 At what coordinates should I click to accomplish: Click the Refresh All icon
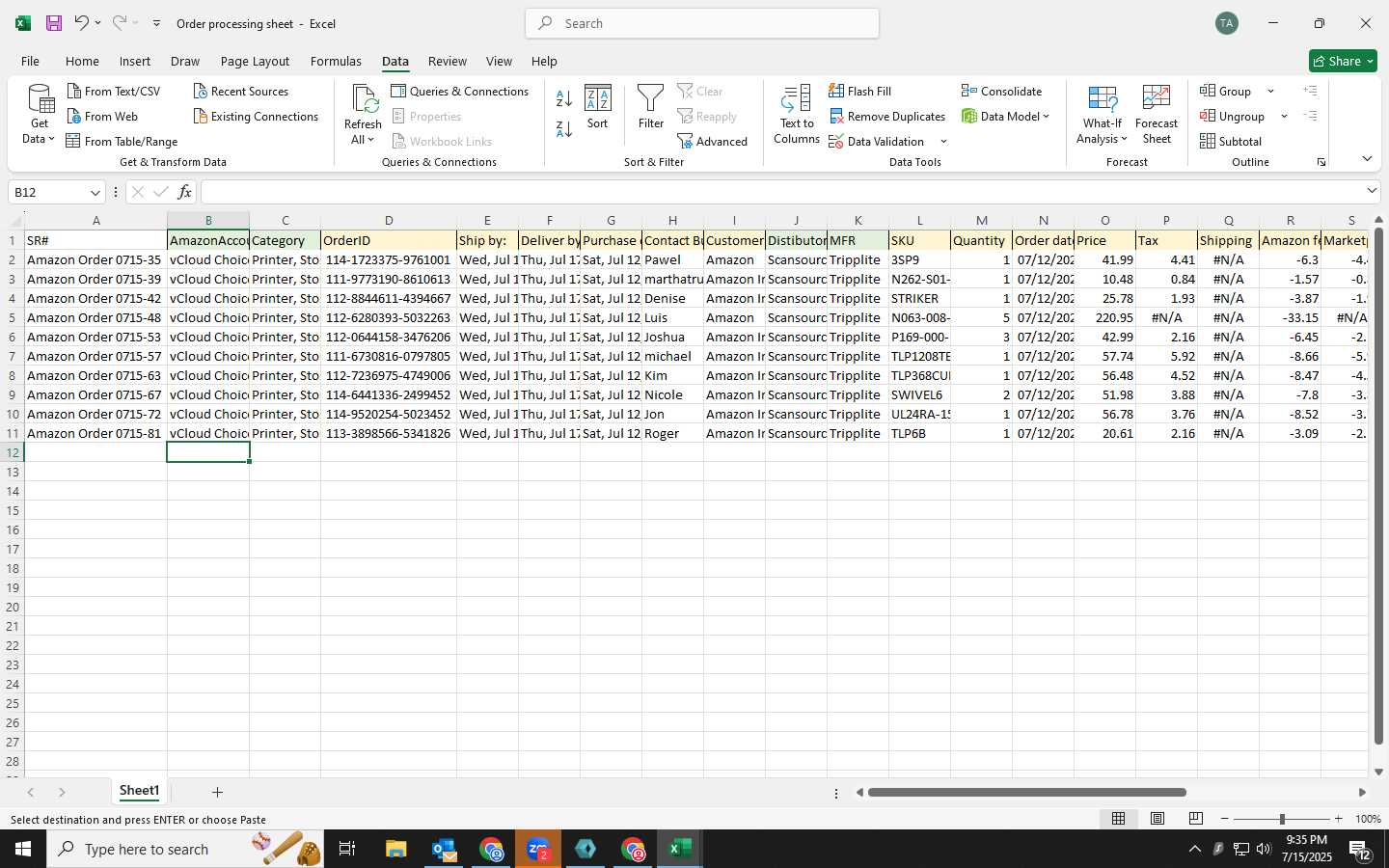pyautogui.click(x=364, y=98)
